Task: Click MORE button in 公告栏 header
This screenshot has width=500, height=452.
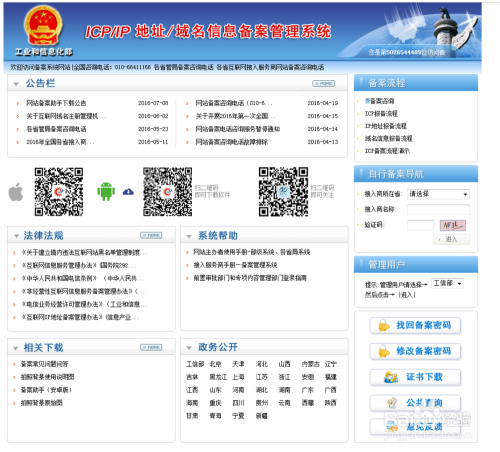Action: point(323,83)
